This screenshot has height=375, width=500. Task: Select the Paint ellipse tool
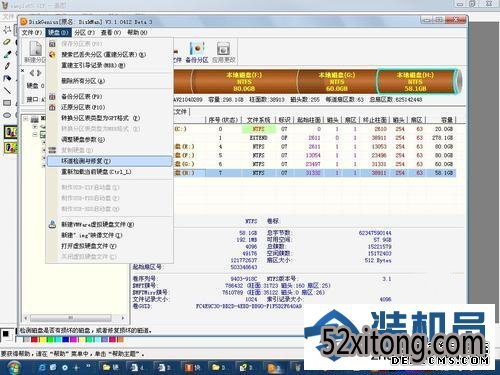(x=7, y=115)
